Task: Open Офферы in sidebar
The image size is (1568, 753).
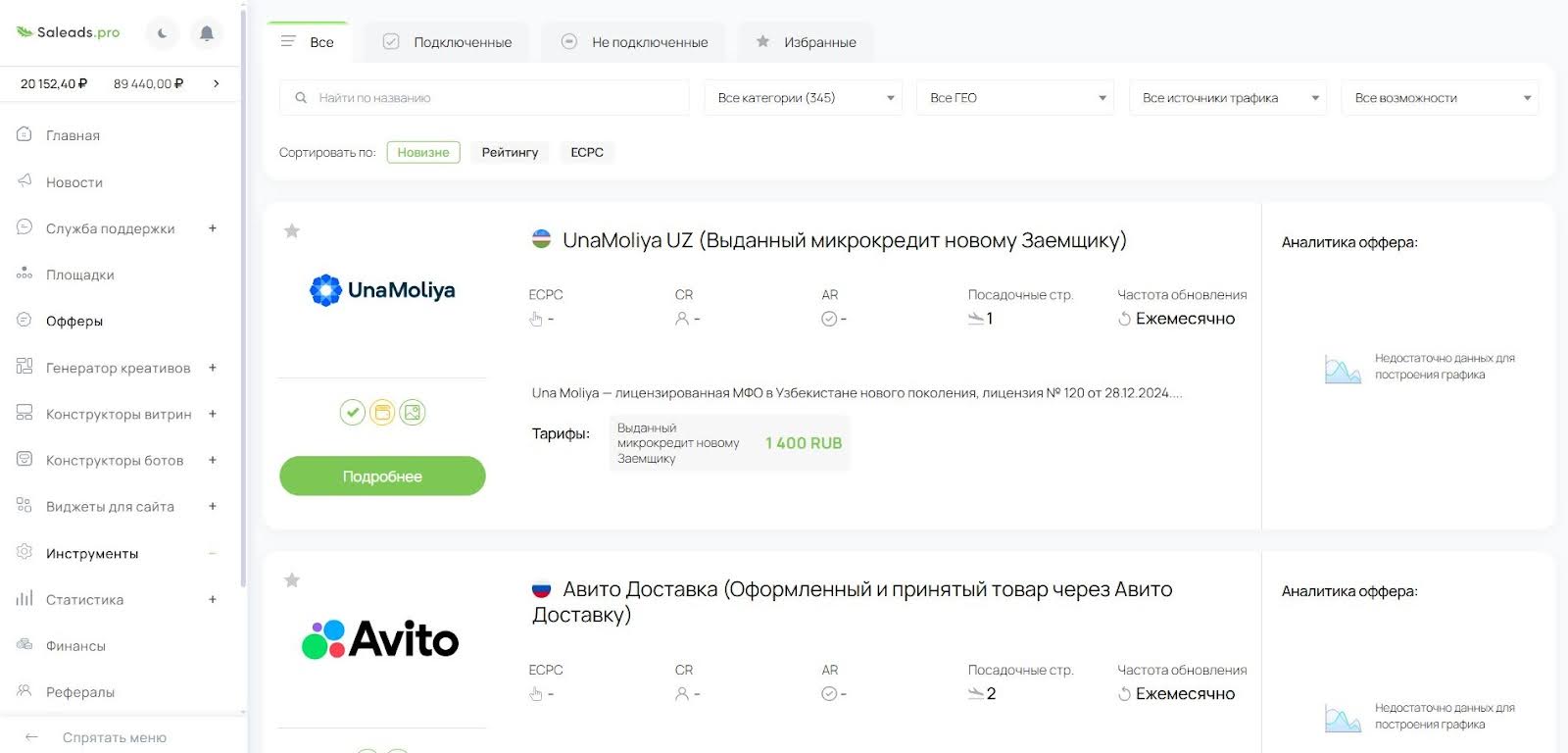Action: (74, 321)
